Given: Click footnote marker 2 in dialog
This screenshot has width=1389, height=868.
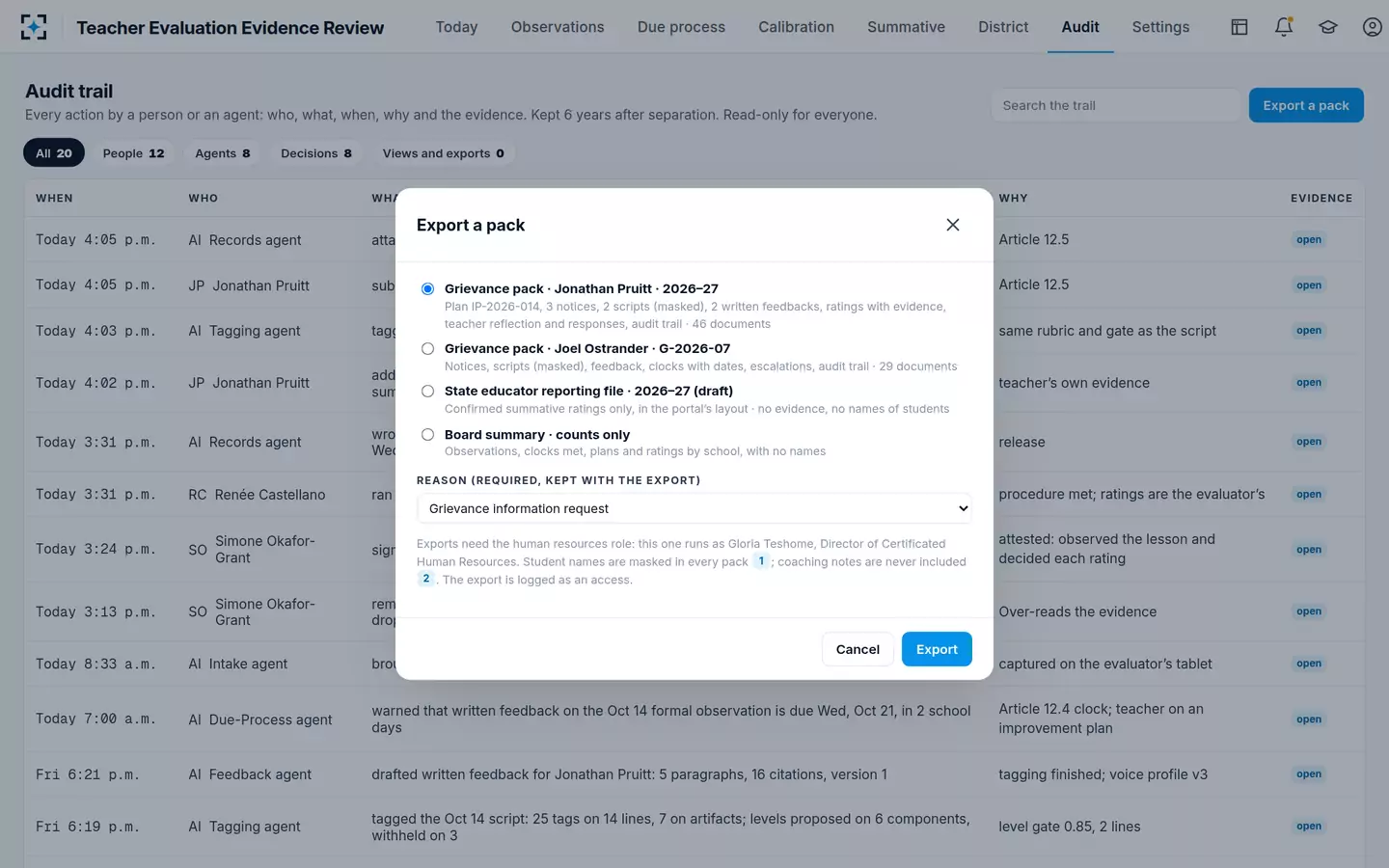Looking at the screenshot, I should (x=426, y=579).
